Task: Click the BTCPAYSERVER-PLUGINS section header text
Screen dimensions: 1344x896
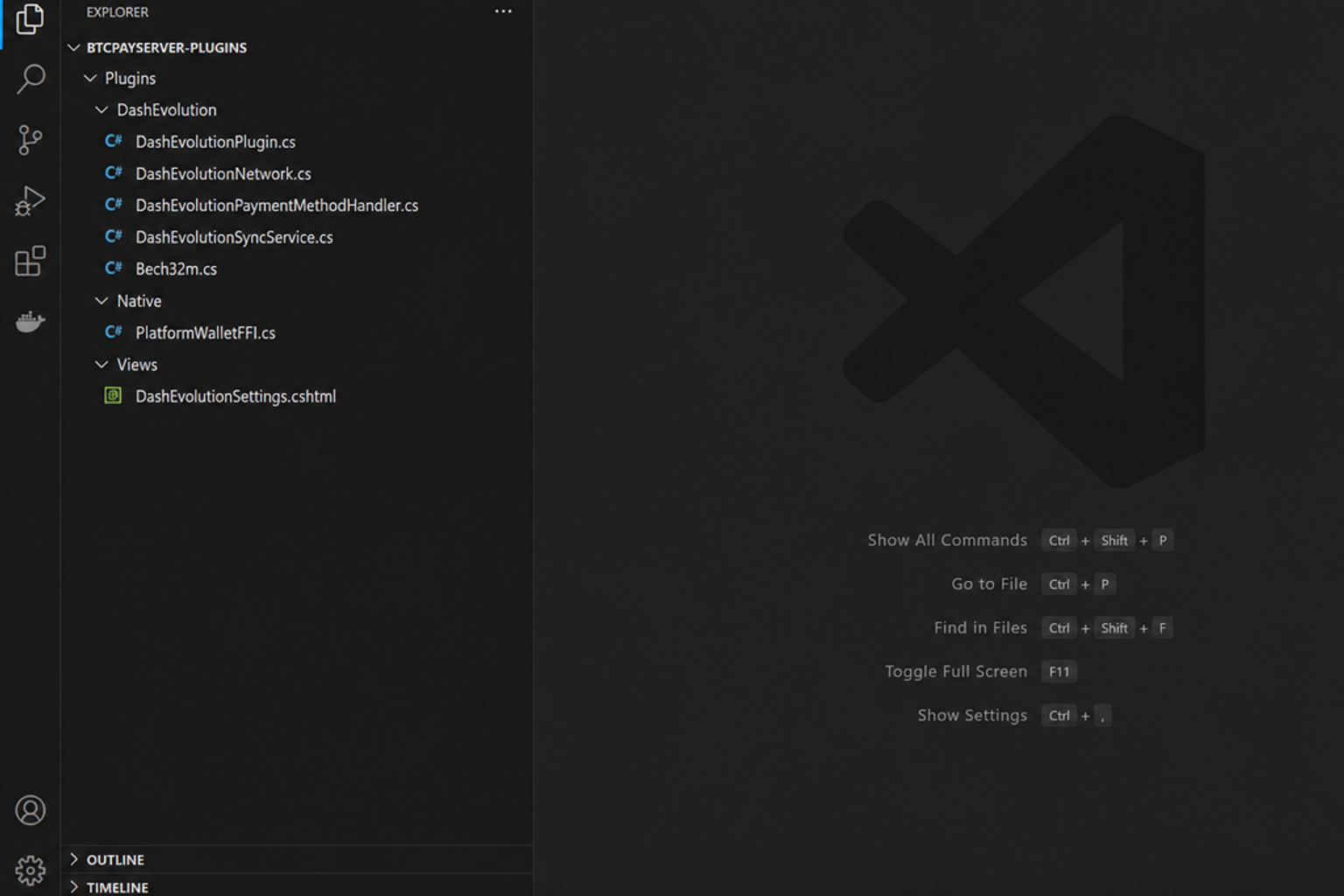Action: [x=166, y=47]
